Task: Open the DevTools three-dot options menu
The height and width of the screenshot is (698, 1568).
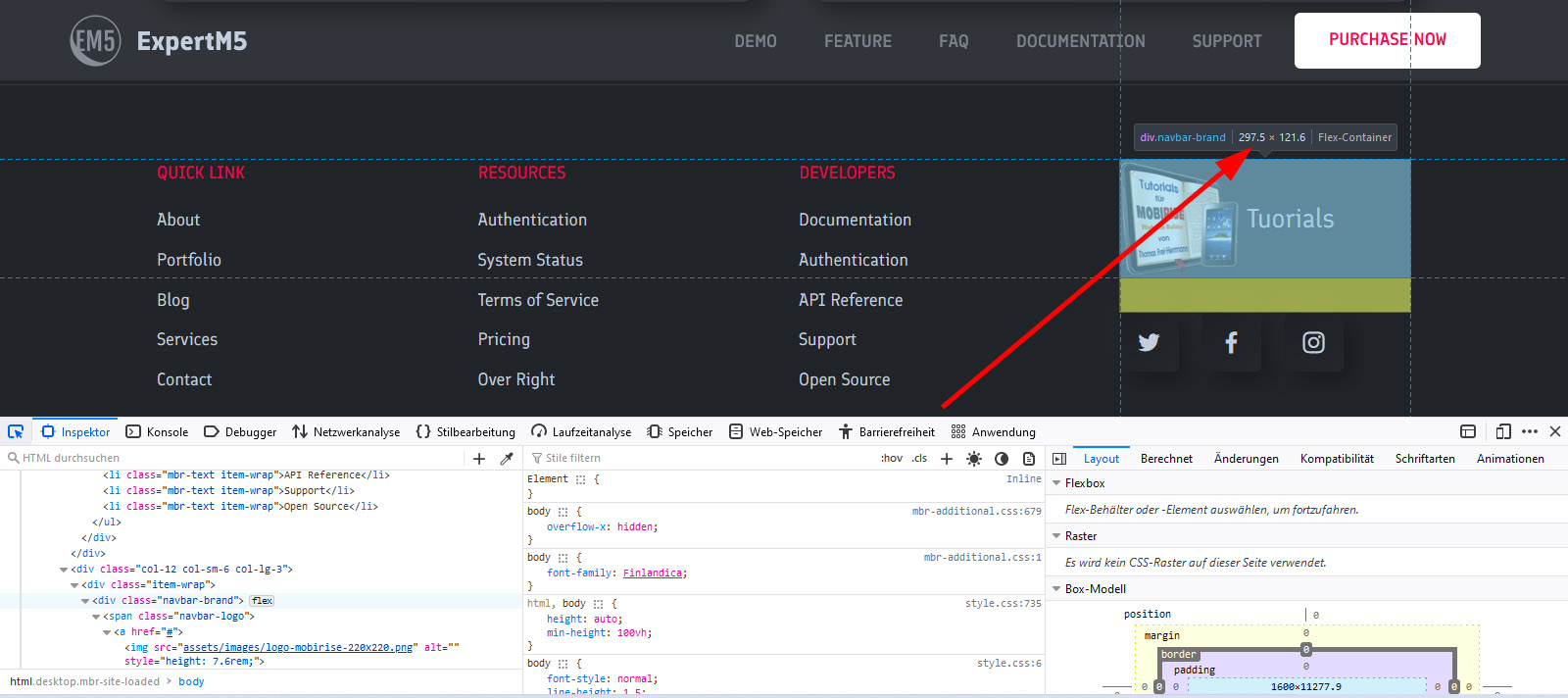Action: [1530, 431]
